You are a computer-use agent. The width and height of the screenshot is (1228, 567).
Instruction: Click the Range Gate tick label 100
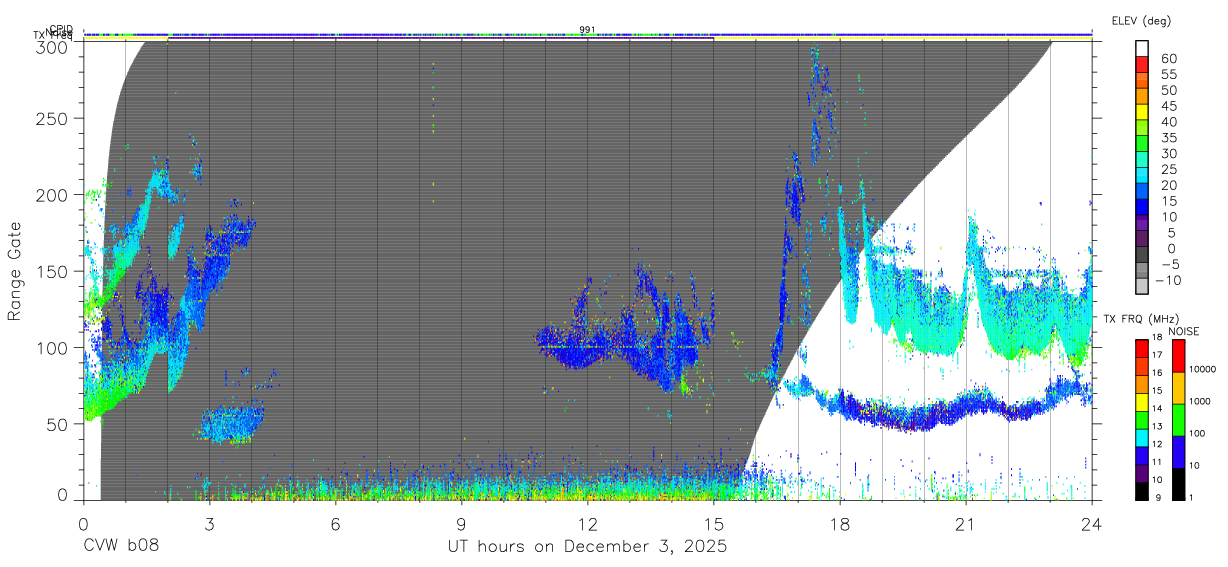pyautogui.click(x=52, y=347)
